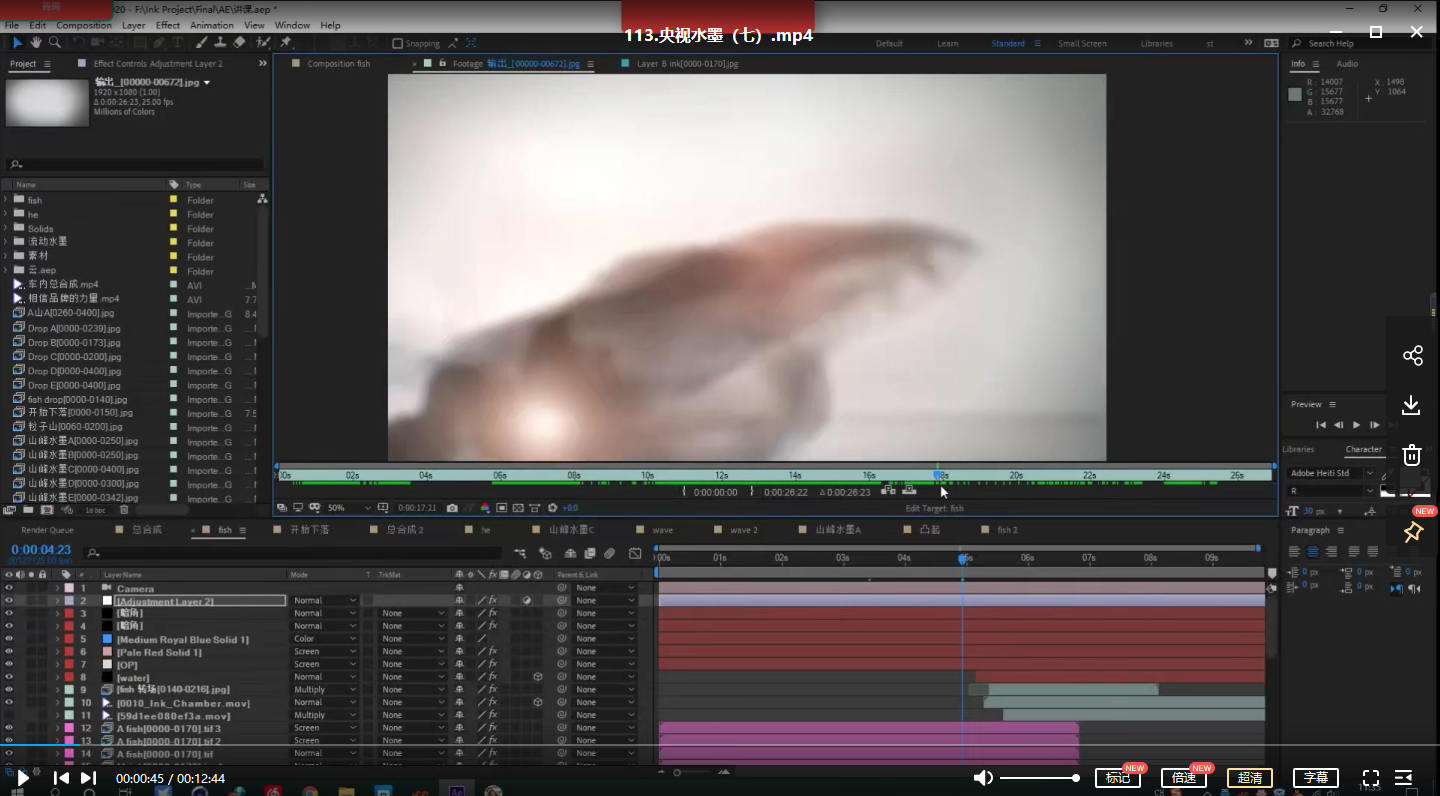Image resolution: width=1440 pixels, height=796 pixels.
Task: Open blend mode dropdown for water layer
Action: click(x=324, y=677)
